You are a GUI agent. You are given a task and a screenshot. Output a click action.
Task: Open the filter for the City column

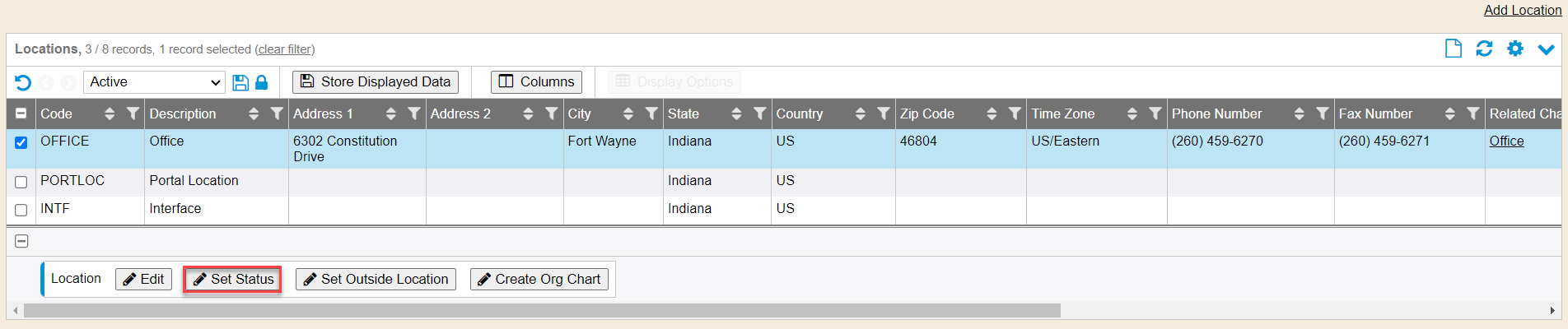[651, 114]
